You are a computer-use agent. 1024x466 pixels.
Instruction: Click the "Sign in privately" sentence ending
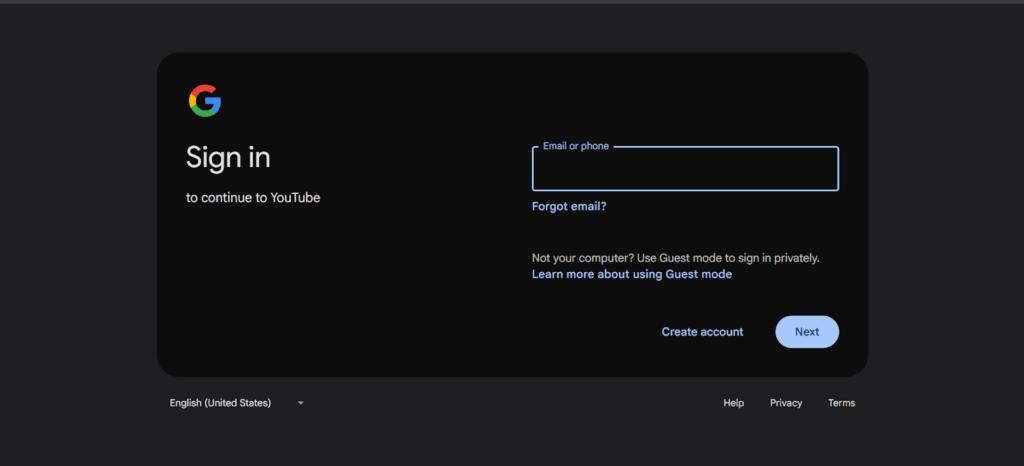coord(775,258)
